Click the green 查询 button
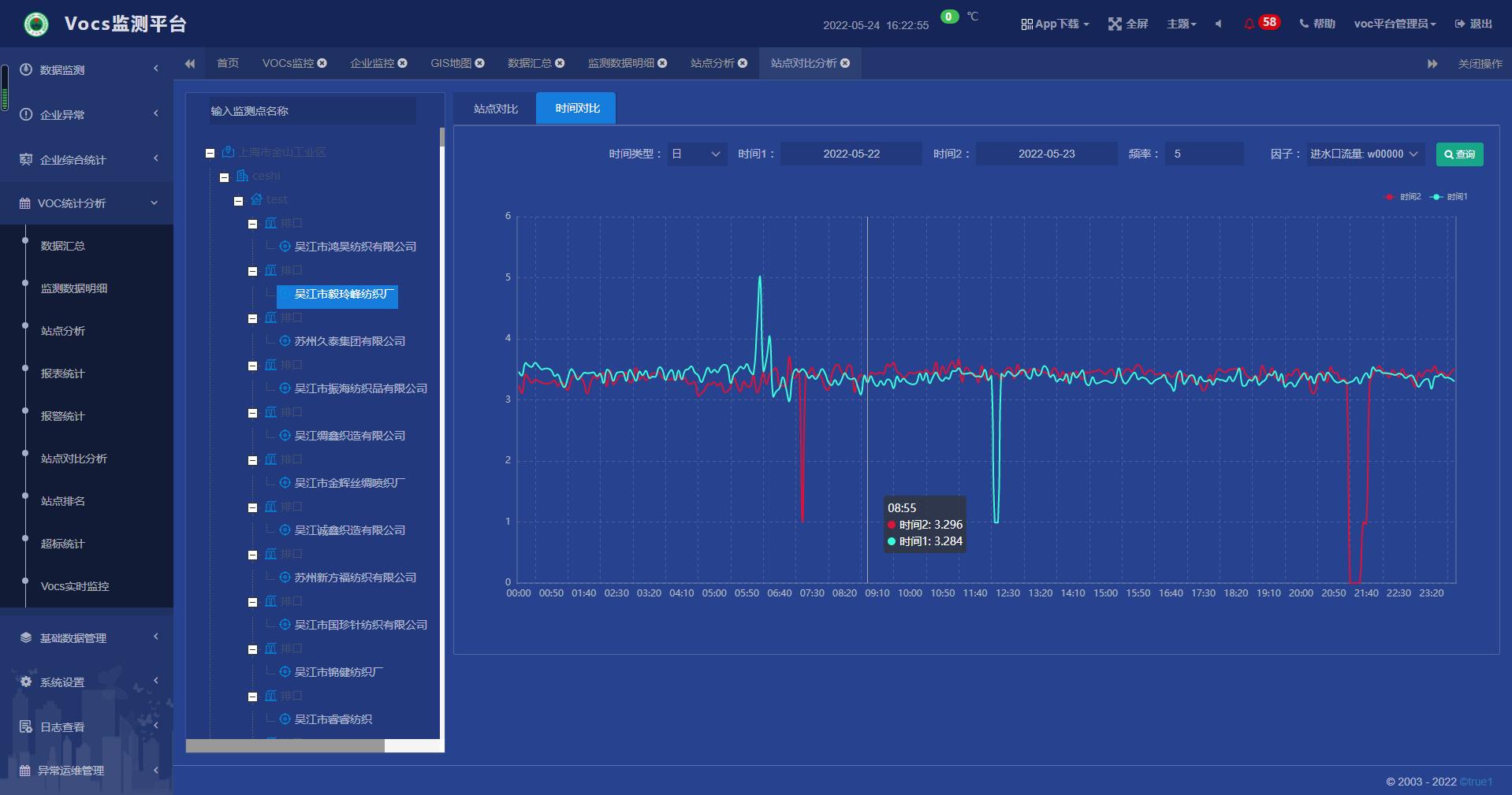The height and width of the screenshot is (795, 1512). tap(1459, 154)
